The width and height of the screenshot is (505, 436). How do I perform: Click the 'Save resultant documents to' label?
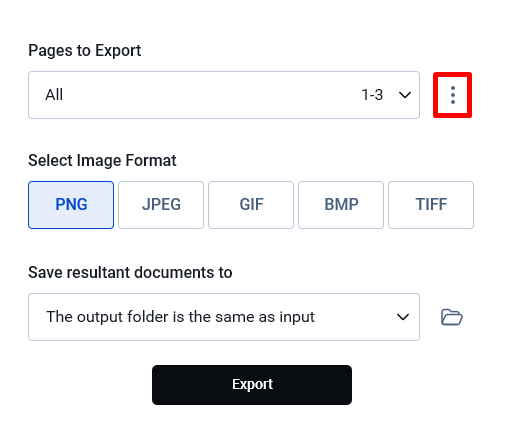130,272
